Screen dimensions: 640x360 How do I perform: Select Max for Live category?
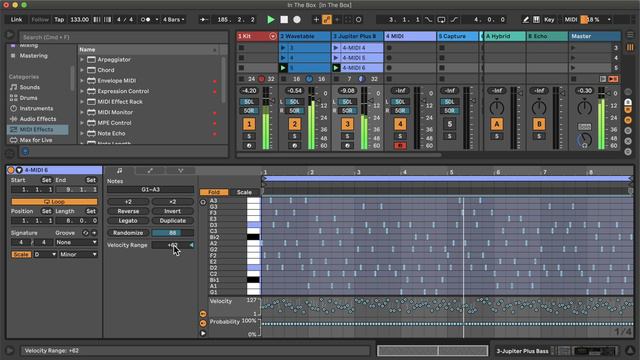36,140
